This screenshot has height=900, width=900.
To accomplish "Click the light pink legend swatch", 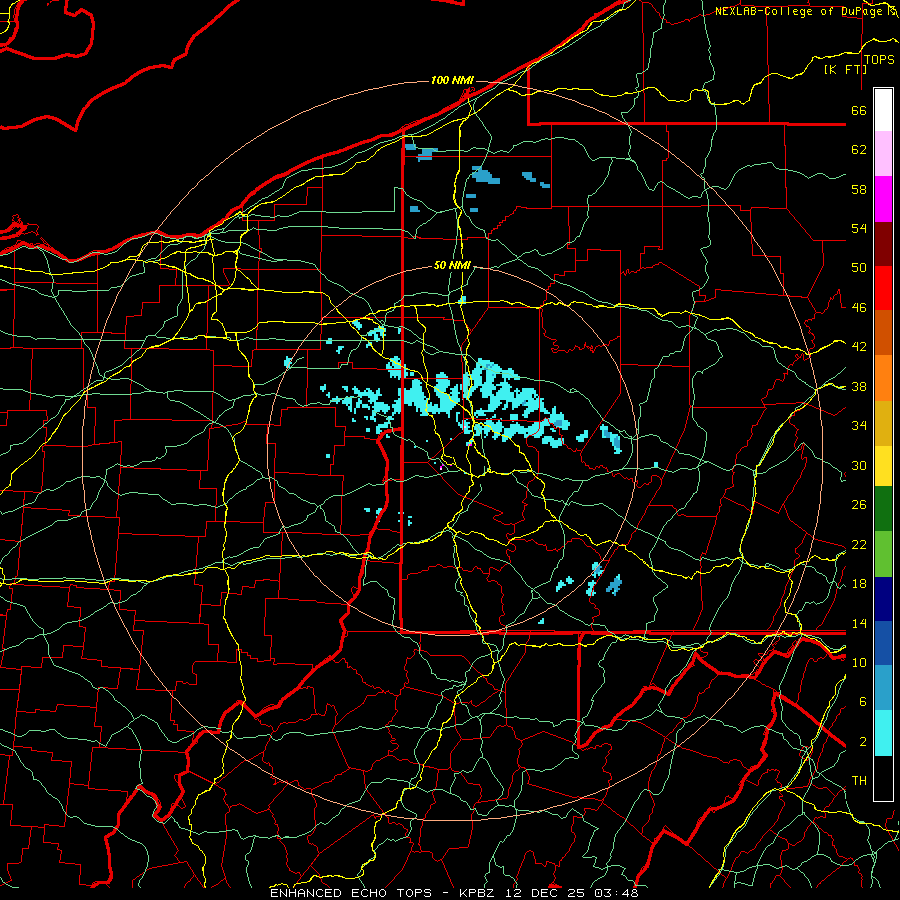I will pos(883,154).
